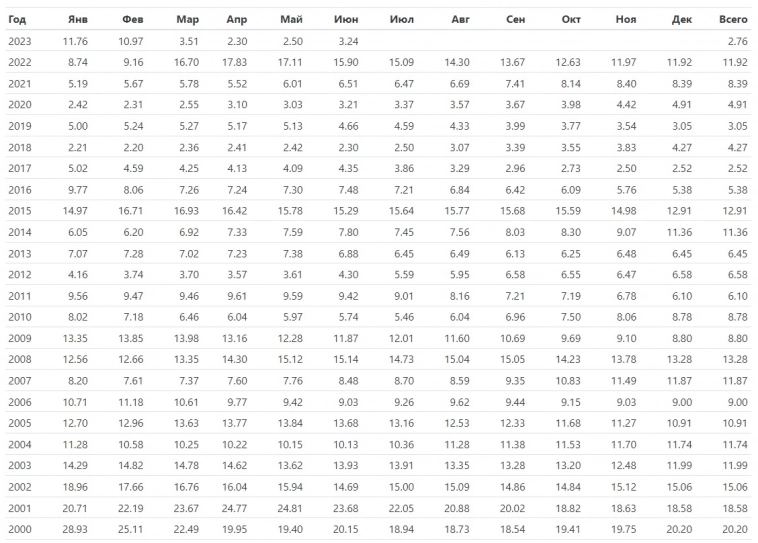
Task: Select the Июл column header
Action: pyautogui.click(x=401, y=19)
